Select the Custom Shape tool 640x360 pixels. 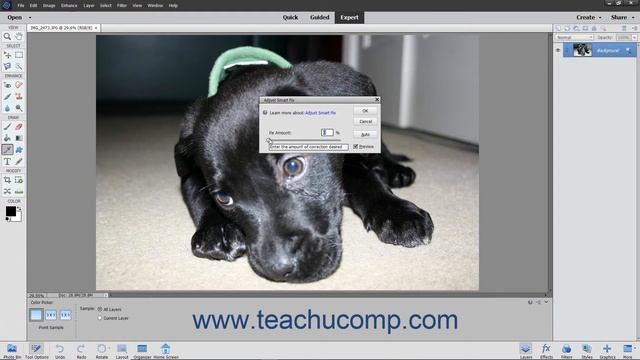[x=19, y=149]
